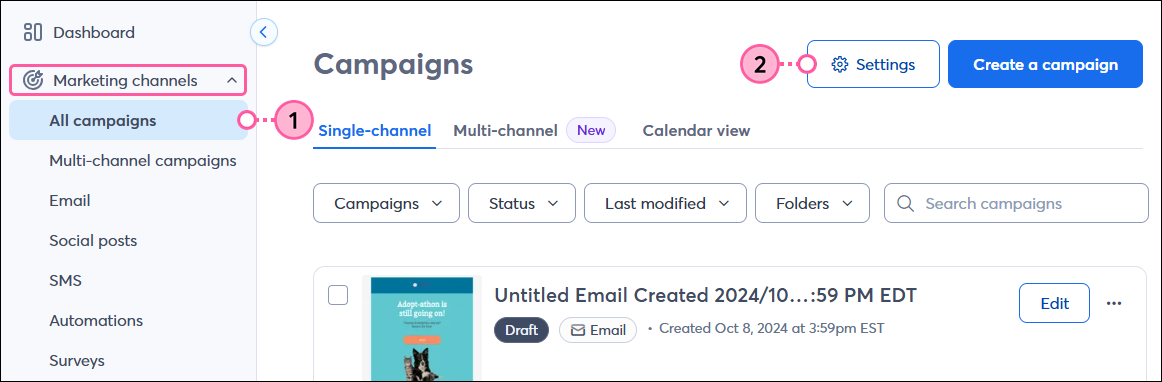Click Edit for Untitled Email

(x=1055, y=303)
